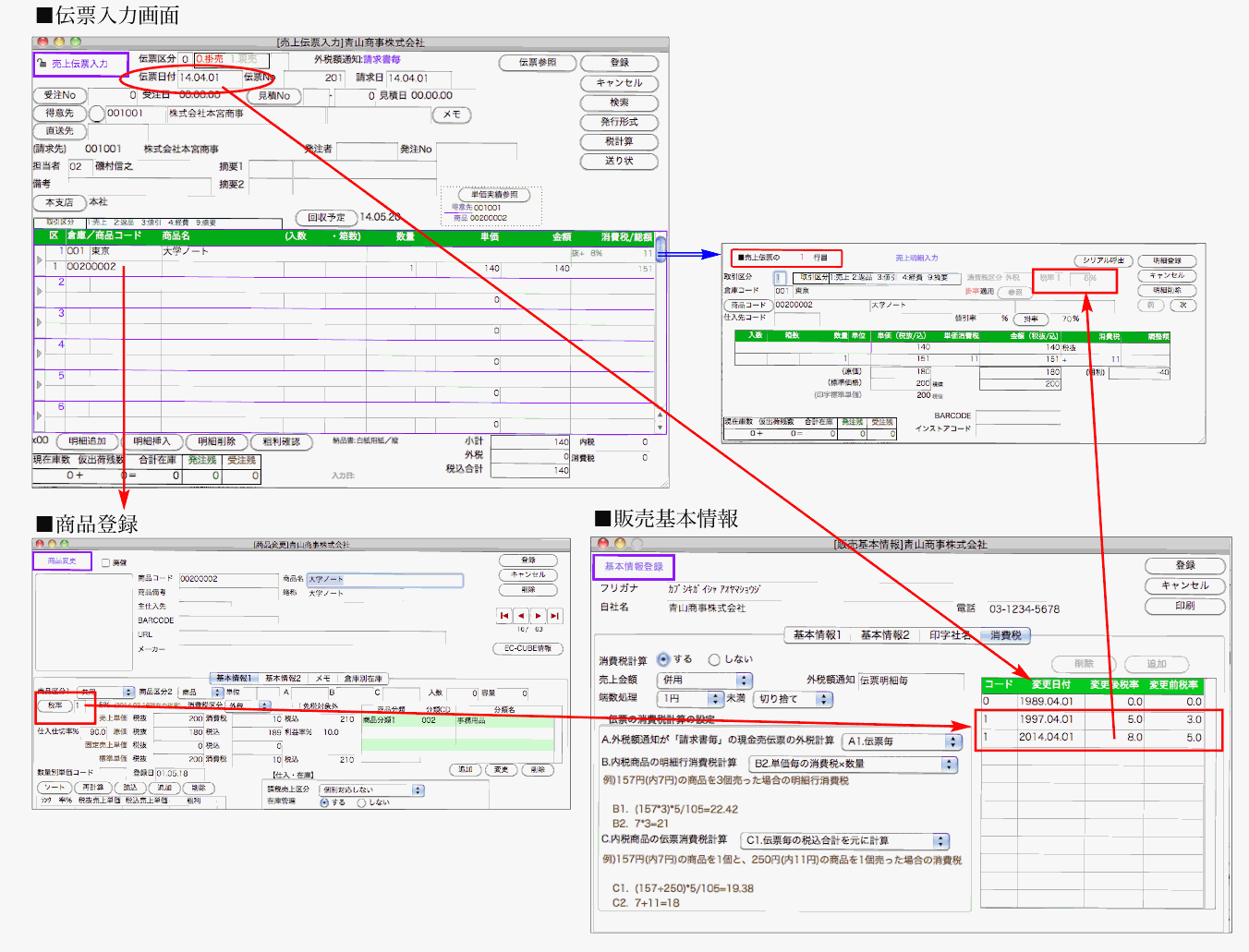Click 税計算 button

(x=619, y=142)
